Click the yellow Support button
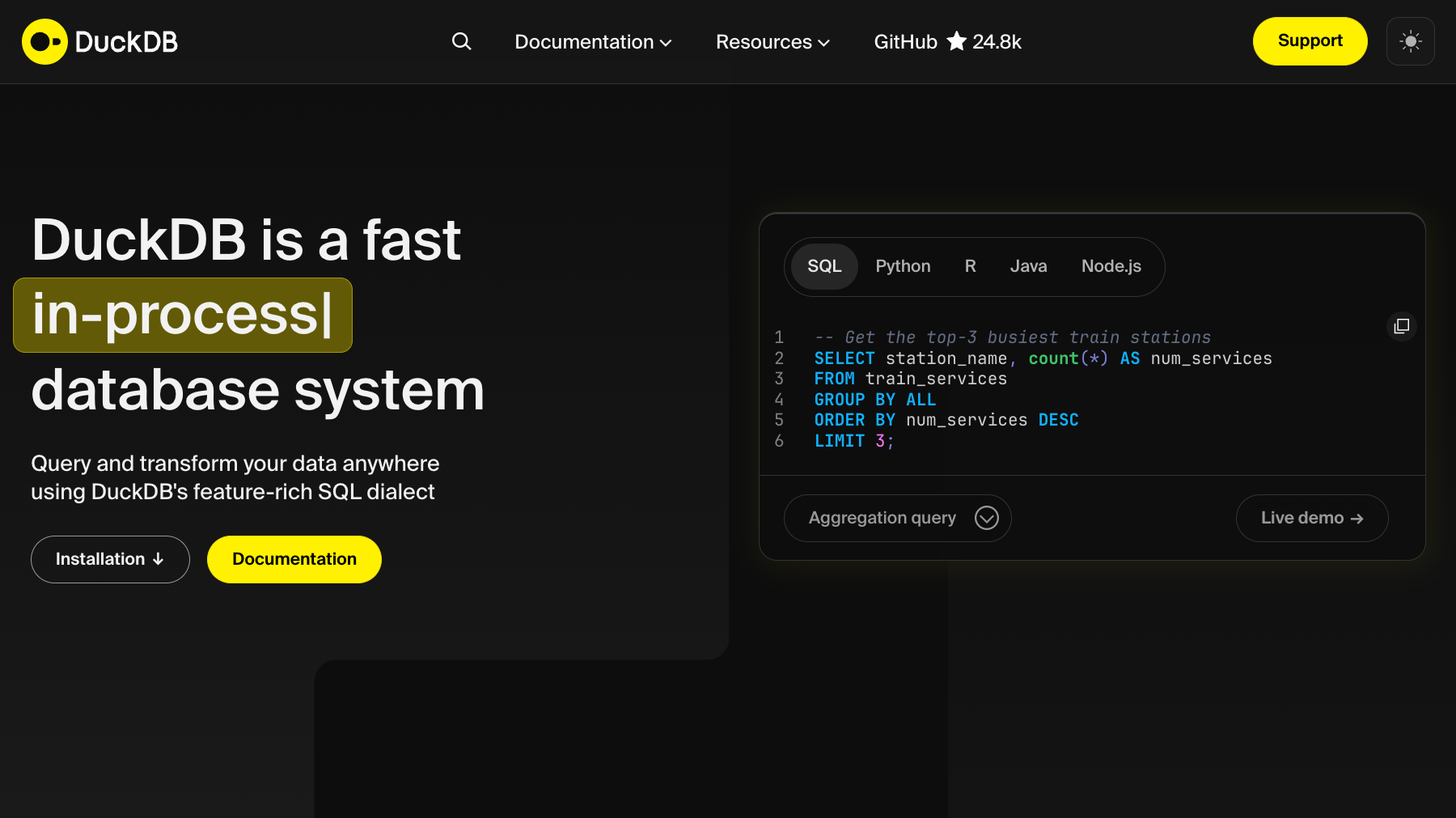Image resolution: width=1456 pixels, height=818 pixels. click(x=1310, y=41)
